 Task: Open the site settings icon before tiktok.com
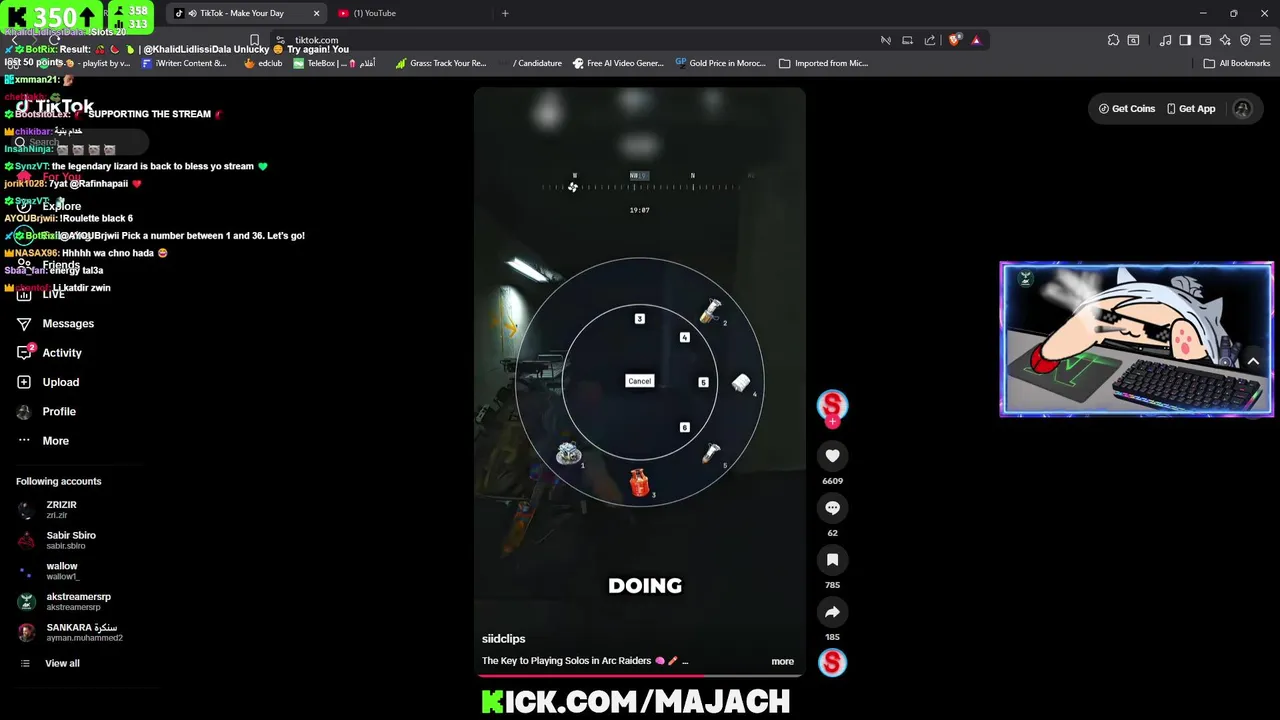281,40
